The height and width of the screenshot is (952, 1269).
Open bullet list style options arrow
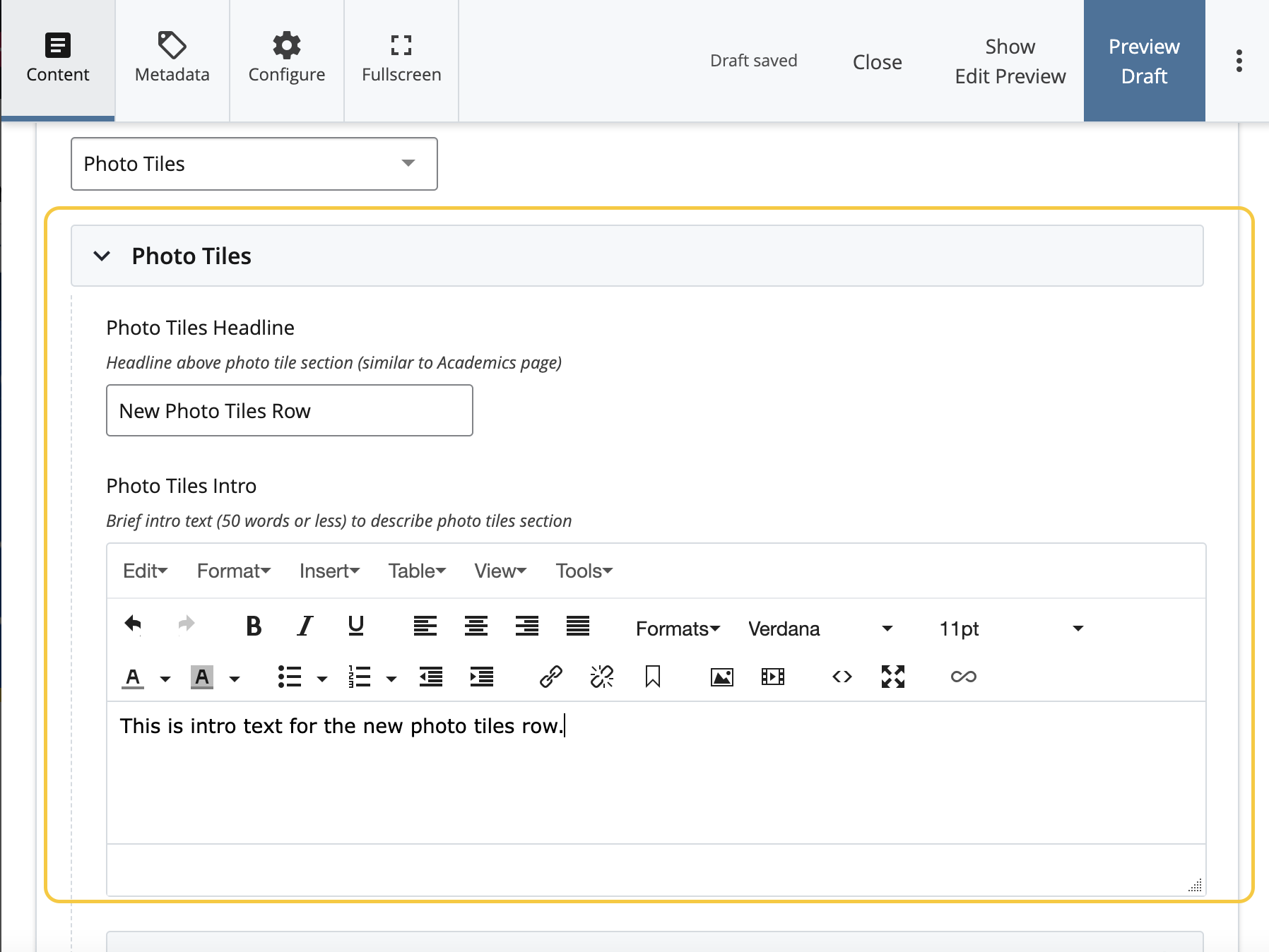[x=322, y=679]
